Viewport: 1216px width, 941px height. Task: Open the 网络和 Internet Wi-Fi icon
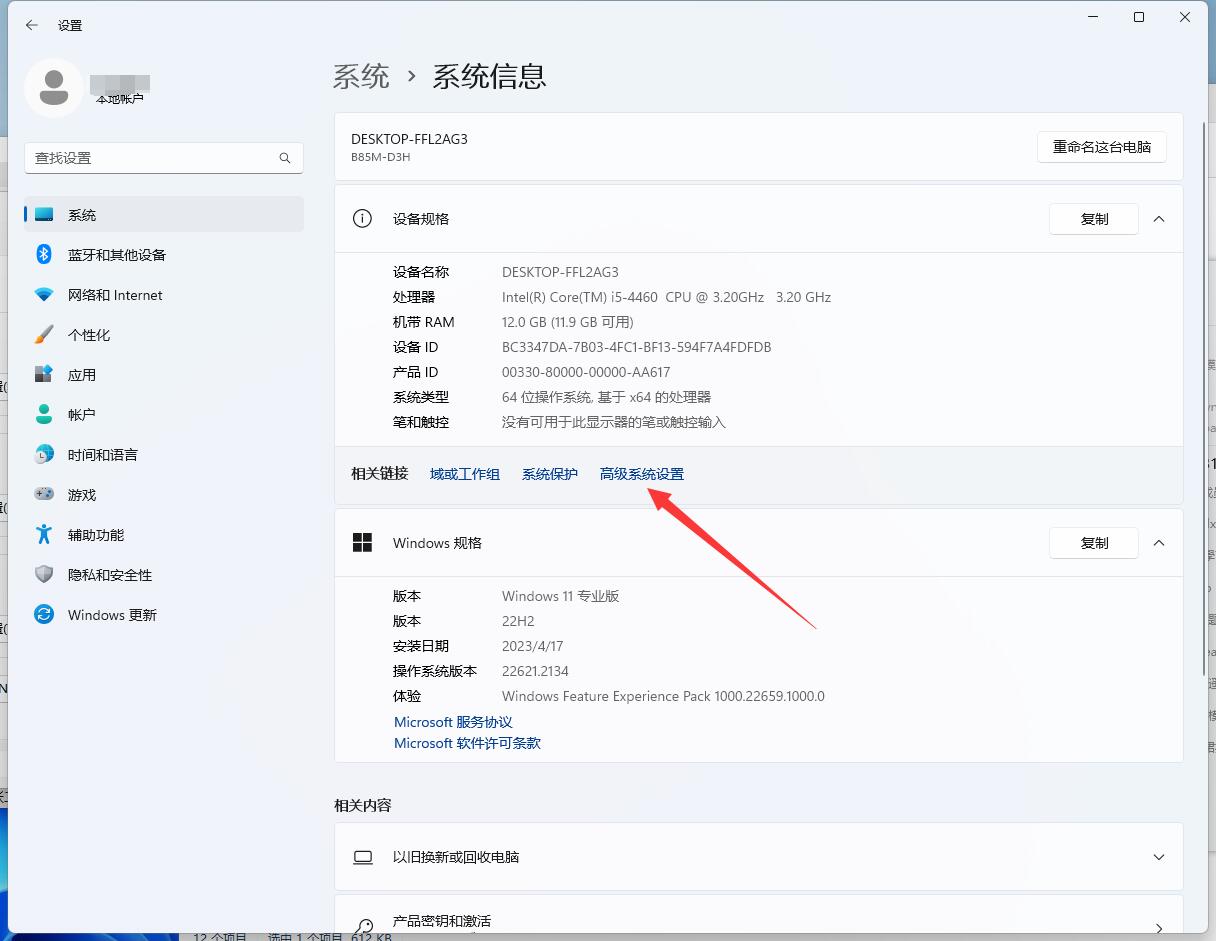[x=44, y=295]
